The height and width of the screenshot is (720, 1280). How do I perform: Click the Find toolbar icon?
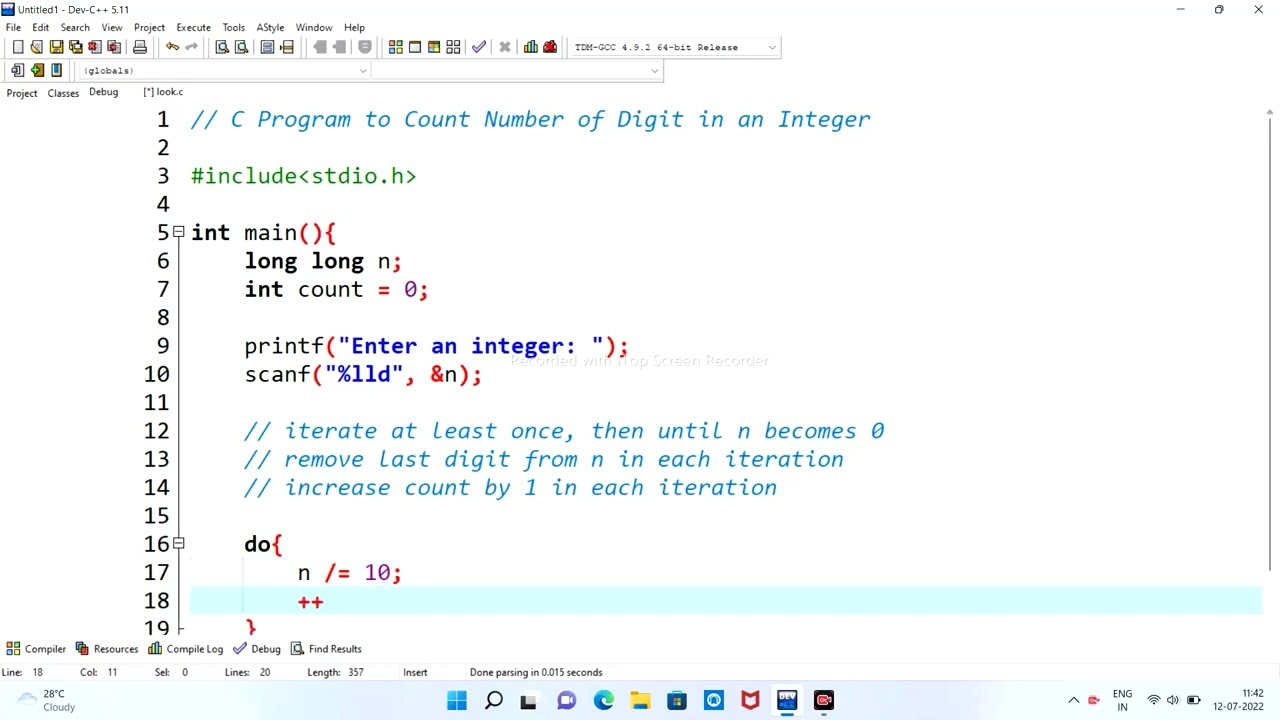[222, 47]
